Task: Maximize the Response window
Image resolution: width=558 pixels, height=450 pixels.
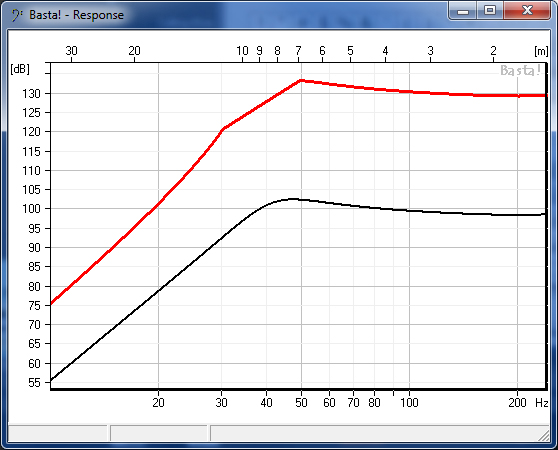Action: (x=490, y=11)
